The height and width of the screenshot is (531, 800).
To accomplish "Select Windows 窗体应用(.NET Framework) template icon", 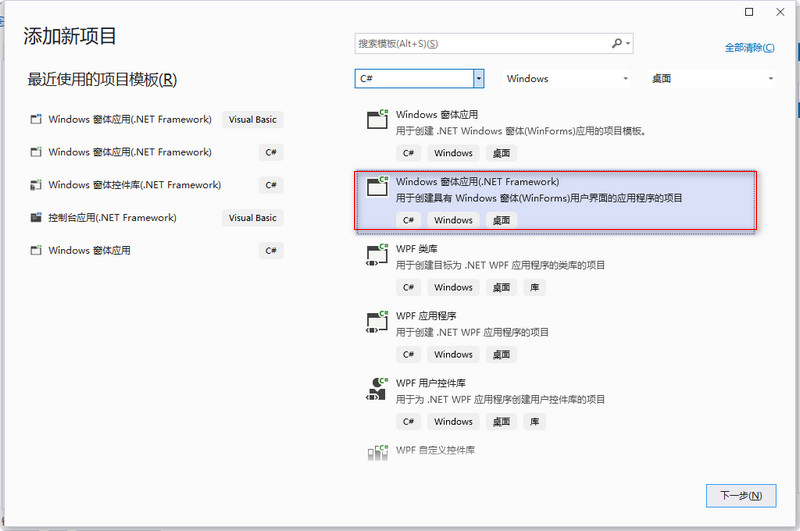I will point(378,186).
